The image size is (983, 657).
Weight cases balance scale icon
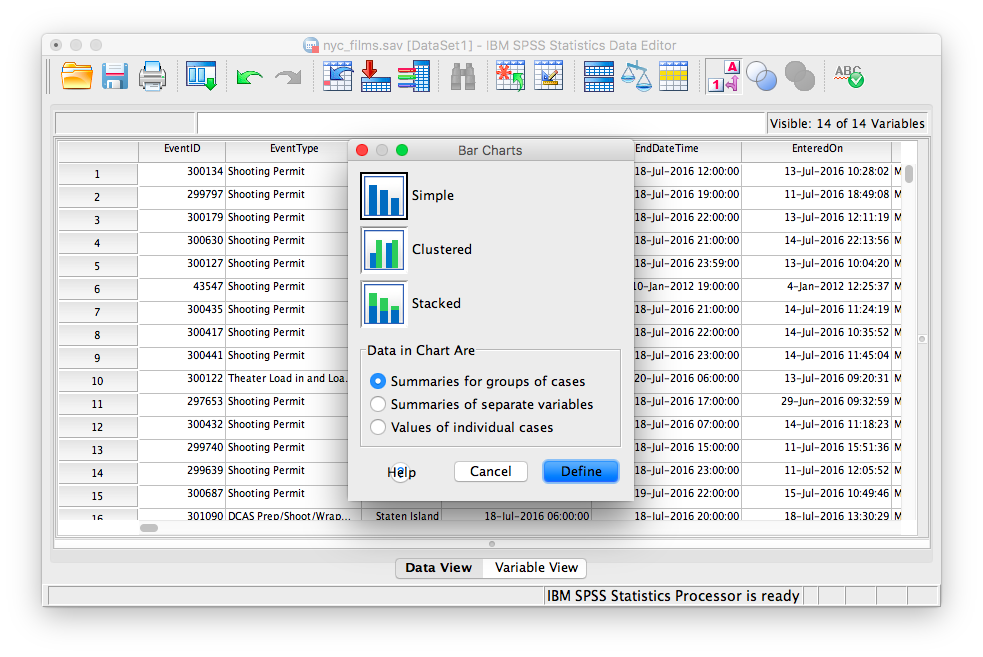pos(636,76)
